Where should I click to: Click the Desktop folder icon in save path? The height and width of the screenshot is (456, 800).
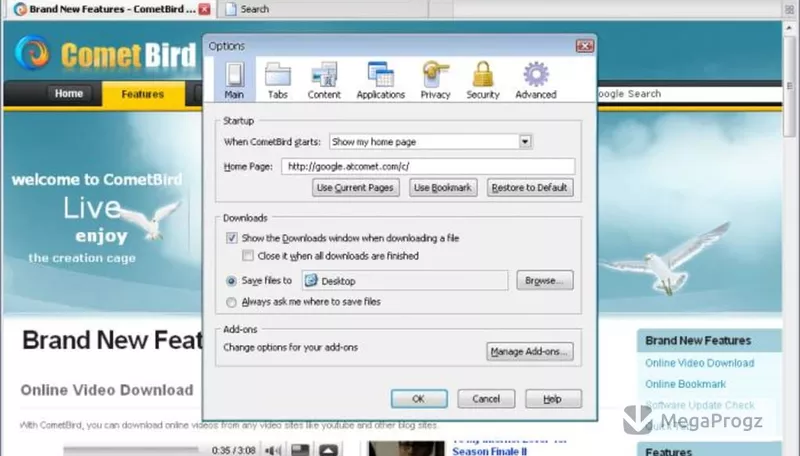coord(311,280)
